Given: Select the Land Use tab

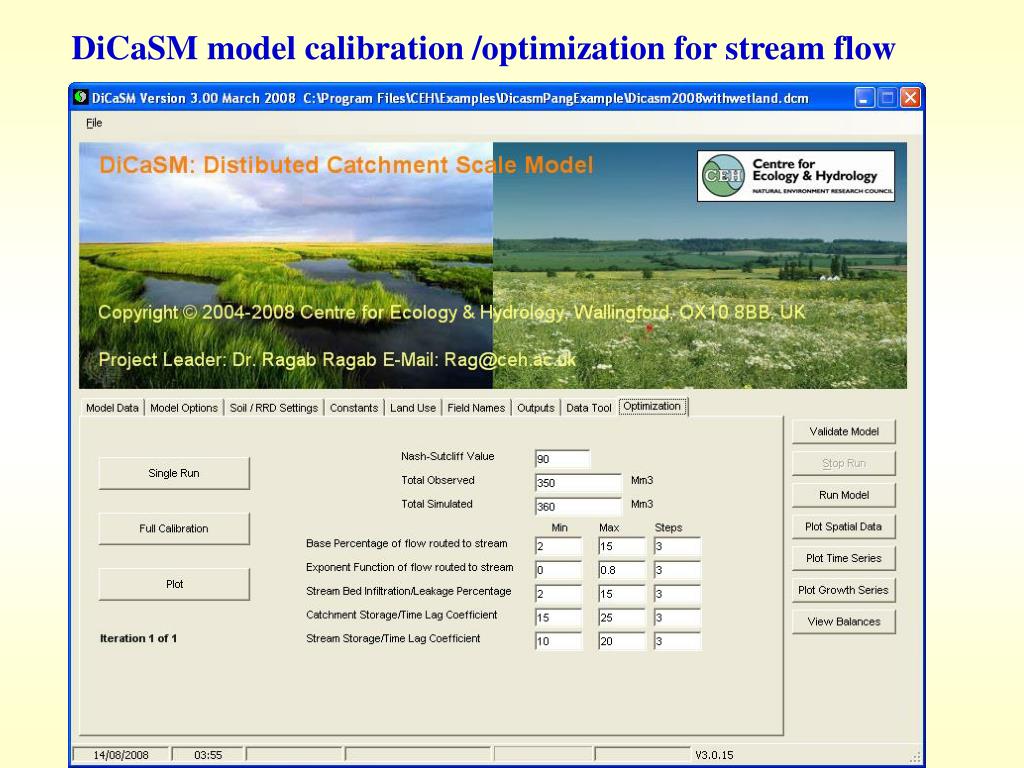Looking at the screenshot, I should 413,408.
